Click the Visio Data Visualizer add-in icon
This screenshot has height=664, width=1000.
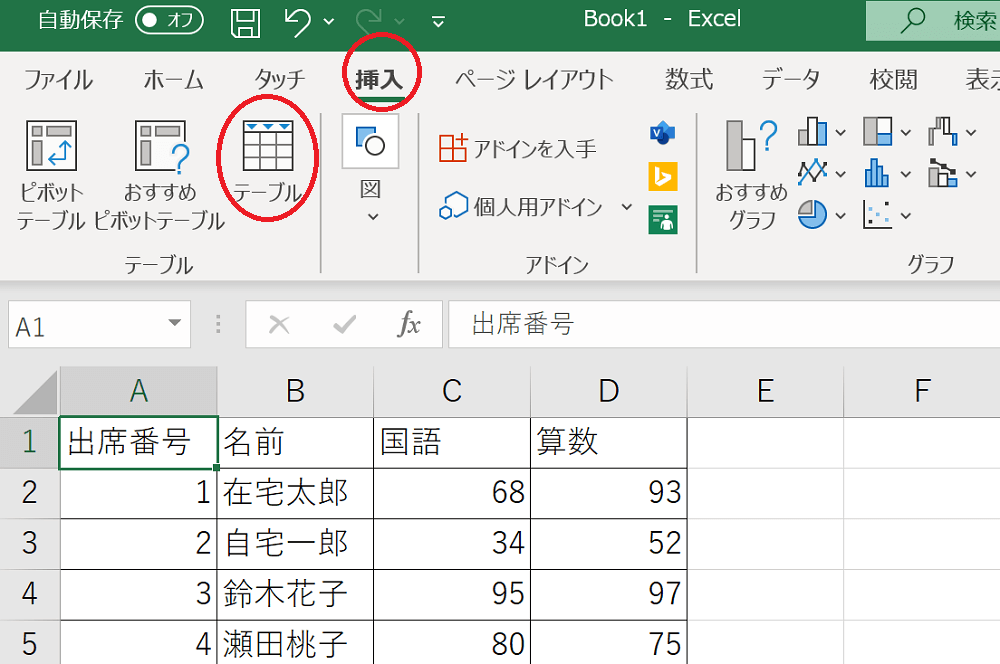coord(662,133)
